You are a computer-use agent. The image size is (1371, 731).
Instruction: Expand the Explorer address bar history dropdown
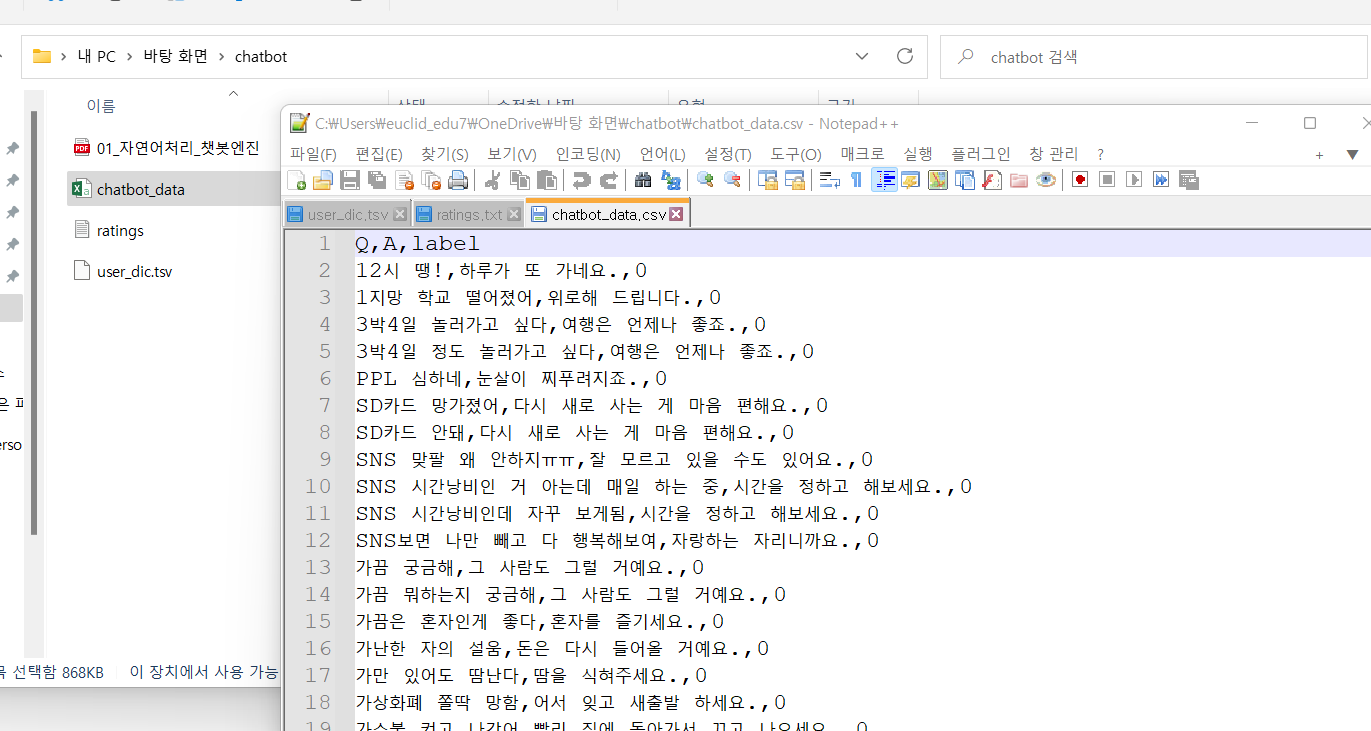click(x=862, y=56)
